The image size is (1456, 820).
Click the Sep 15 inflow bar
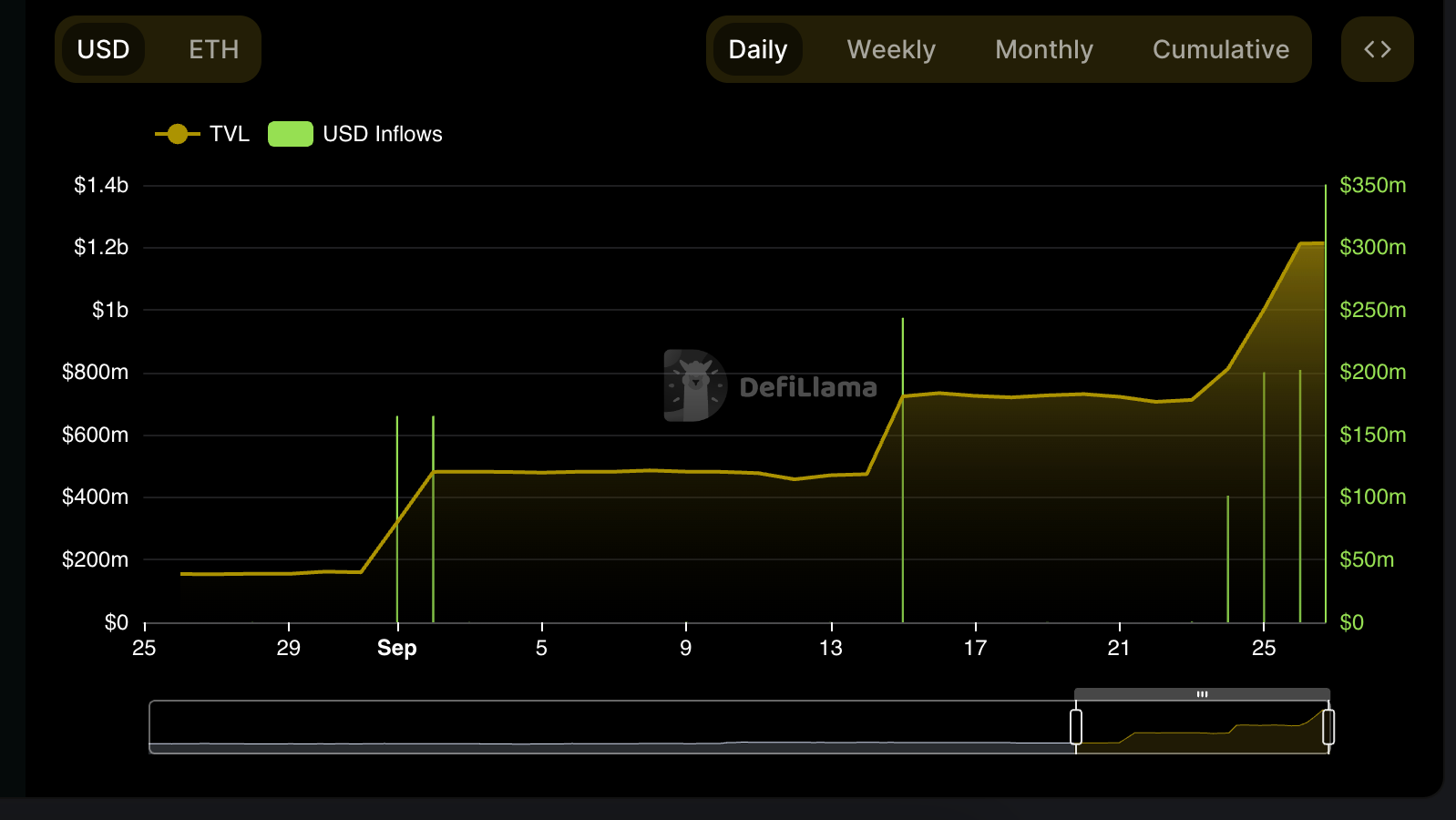pyautogui.click(x=903, y=470)
